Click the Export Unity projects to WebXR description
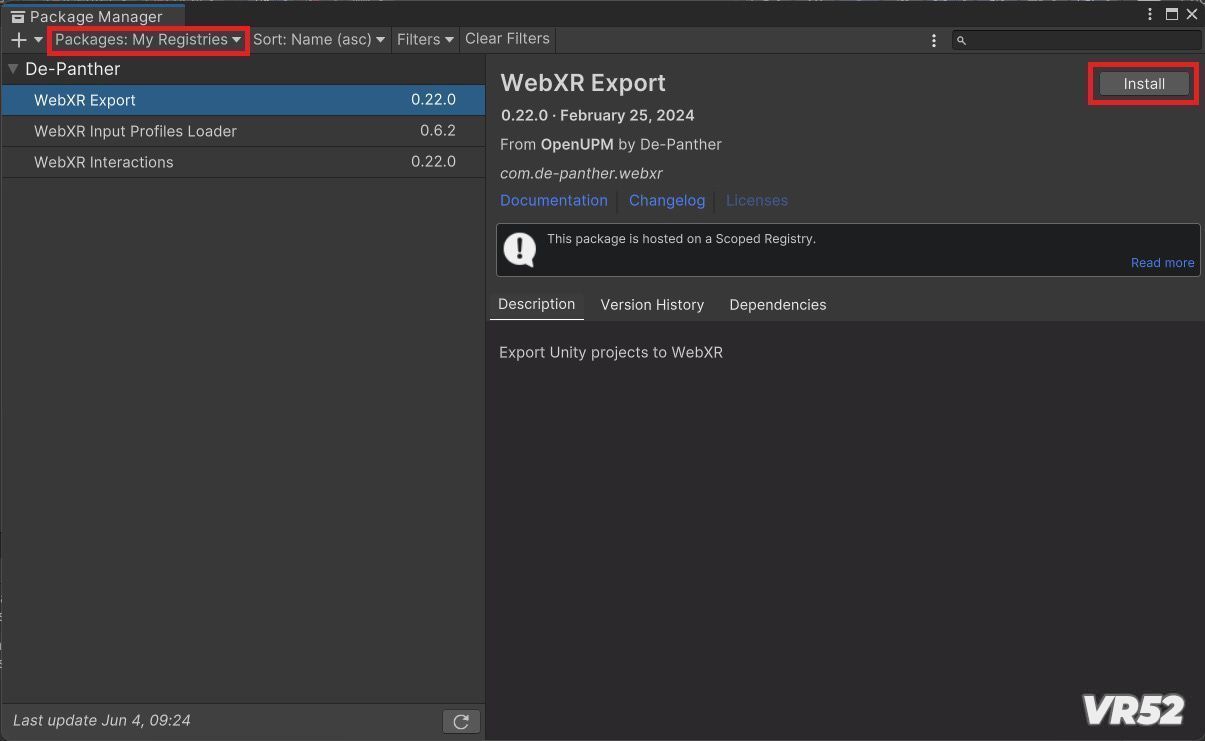This screenshot has height=741, width=1205. [611, 352]
